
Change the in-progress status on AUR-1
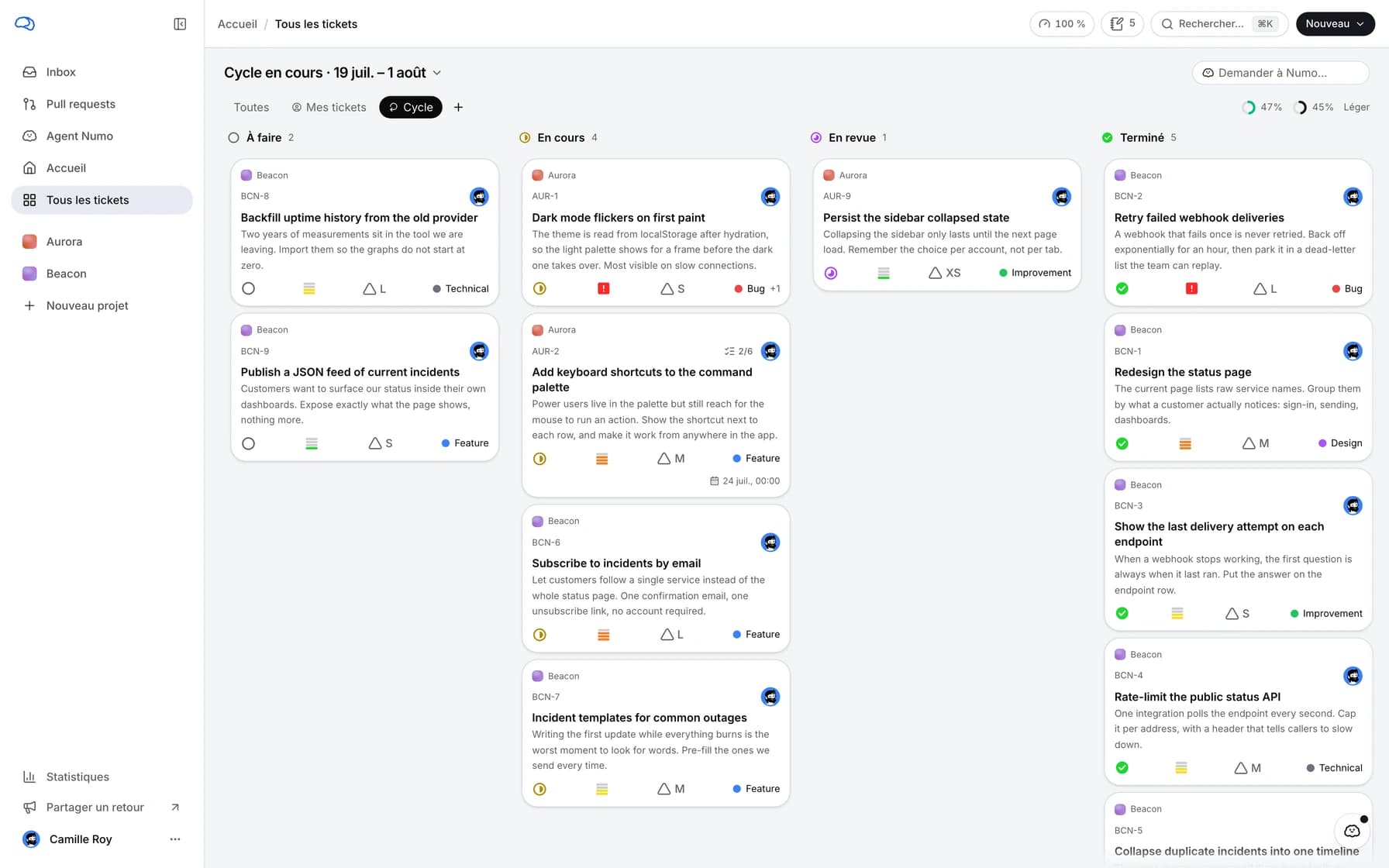point(539,288)
